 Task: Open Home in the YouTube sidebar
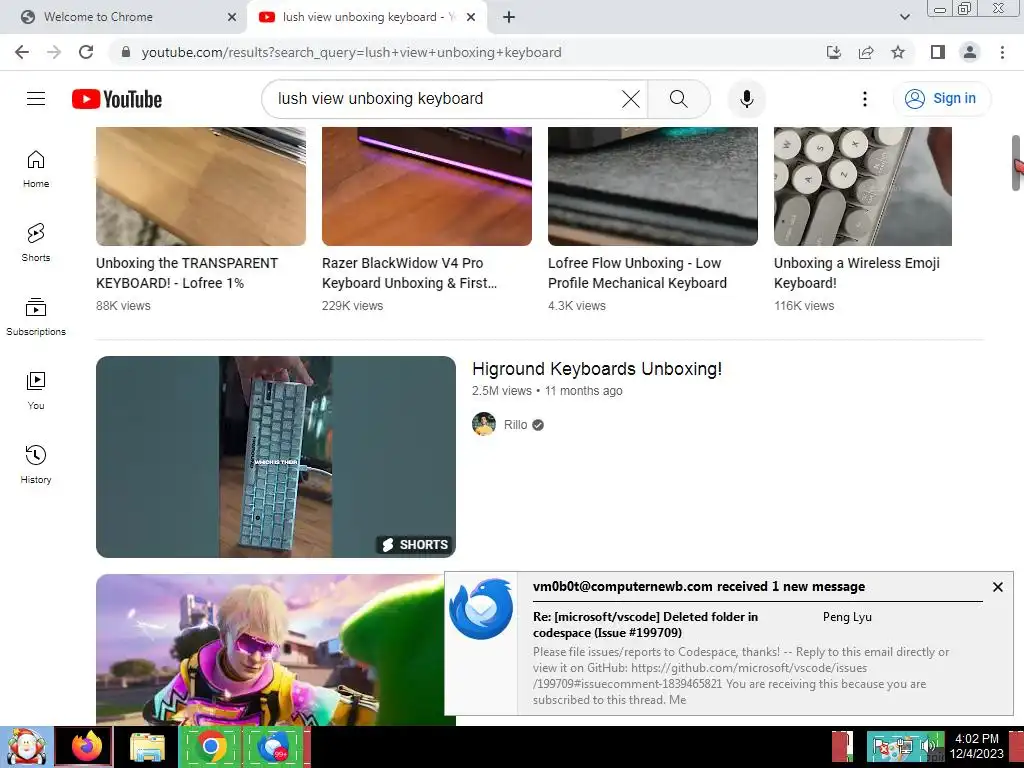[x=36, y=169]
